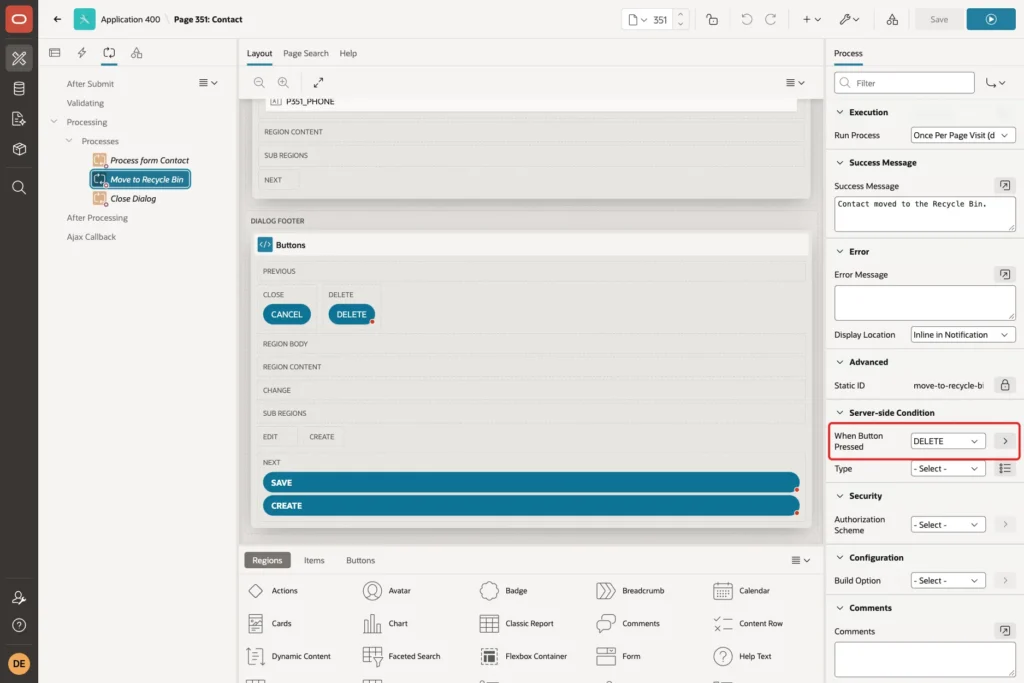
Task: Pick the Calendar region icon
Action: point(722,590)
